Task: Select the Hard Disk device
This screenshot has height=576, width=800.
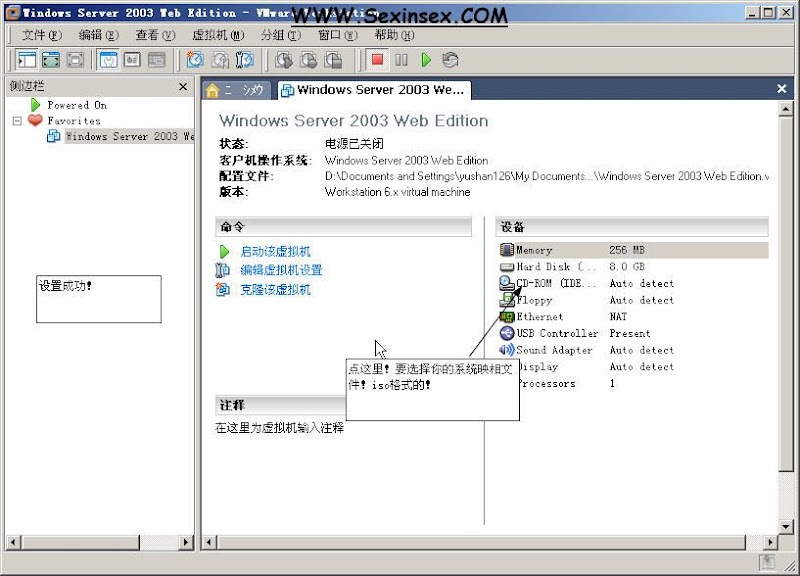Action: click(556, 267)
